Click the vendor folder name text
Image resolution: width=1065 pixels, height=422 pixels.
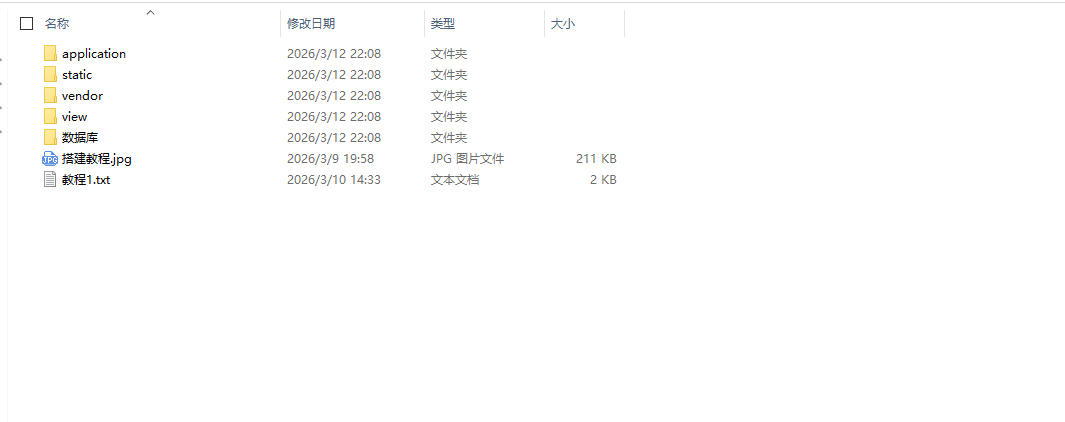[x=82, y=96]
